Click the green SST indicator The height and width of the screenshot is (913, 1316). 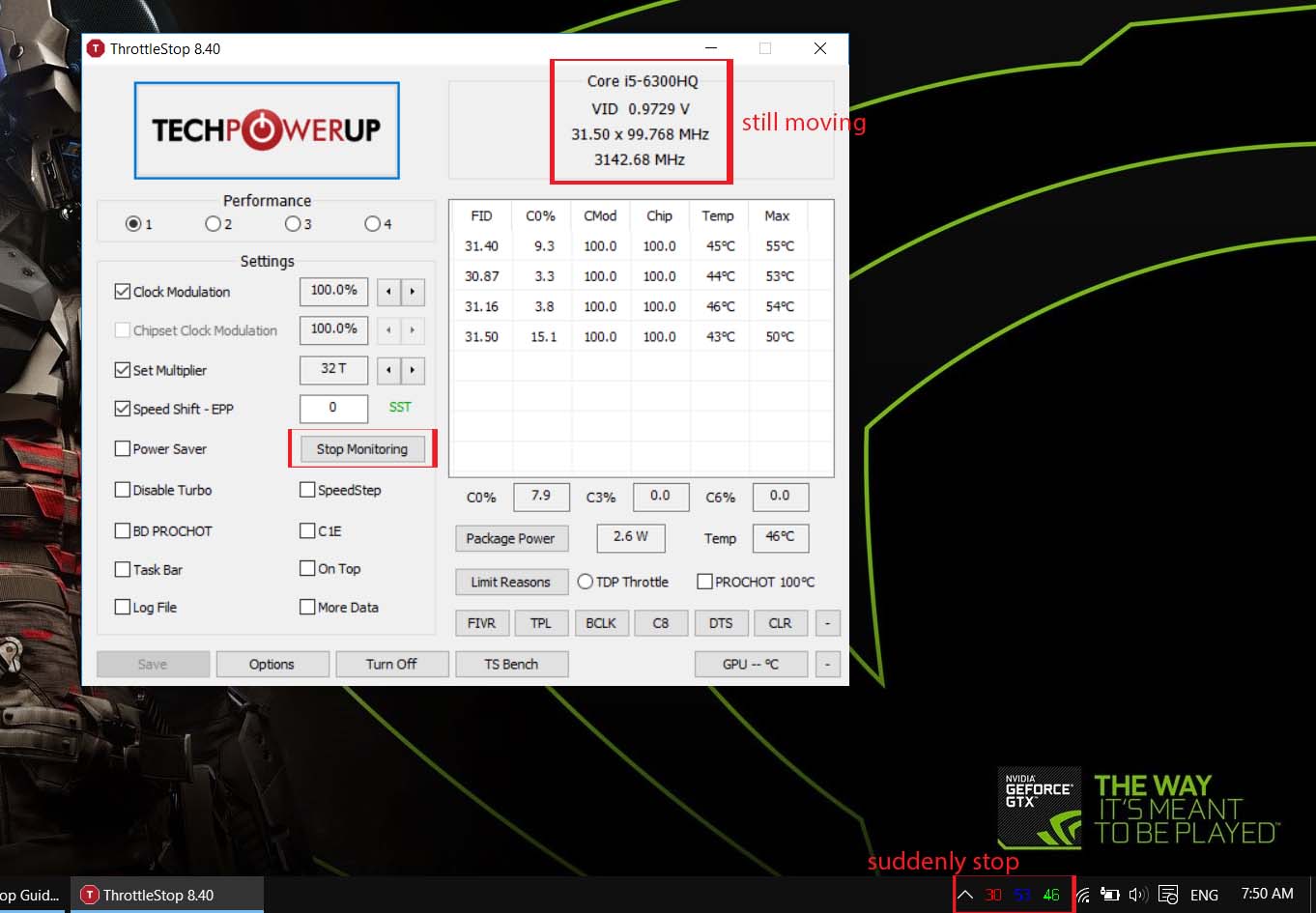(x=400, y=408)
